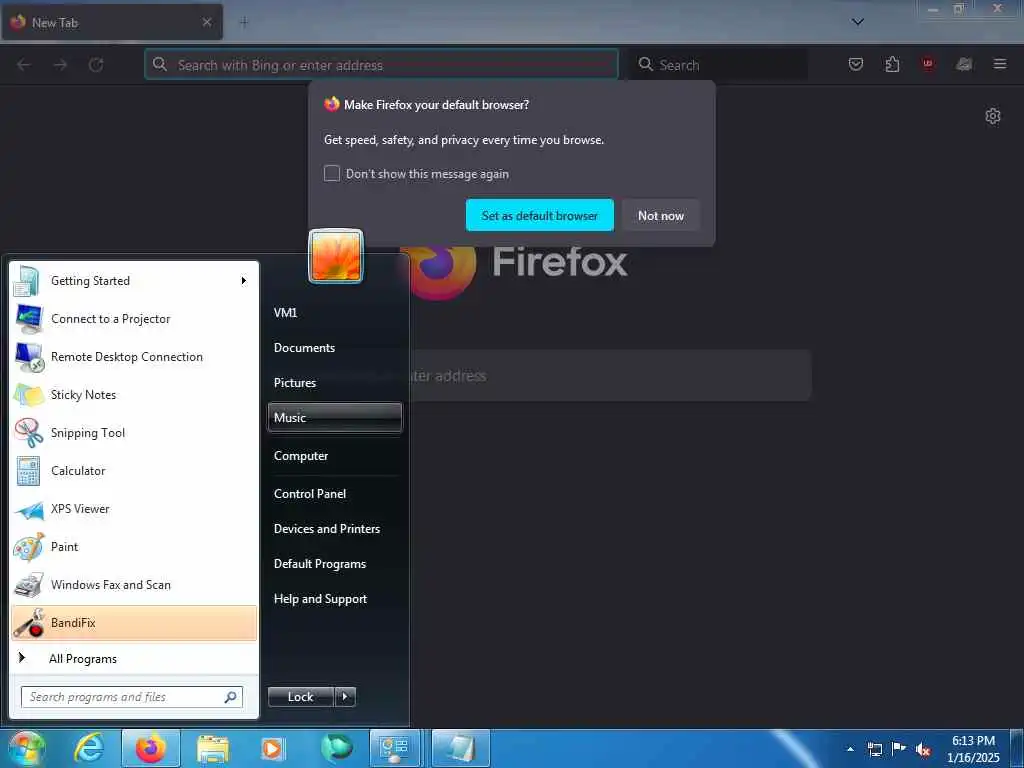Focus Search programs and files box
This screenshot has width=1024, height=768.
[x=132, y=697]
